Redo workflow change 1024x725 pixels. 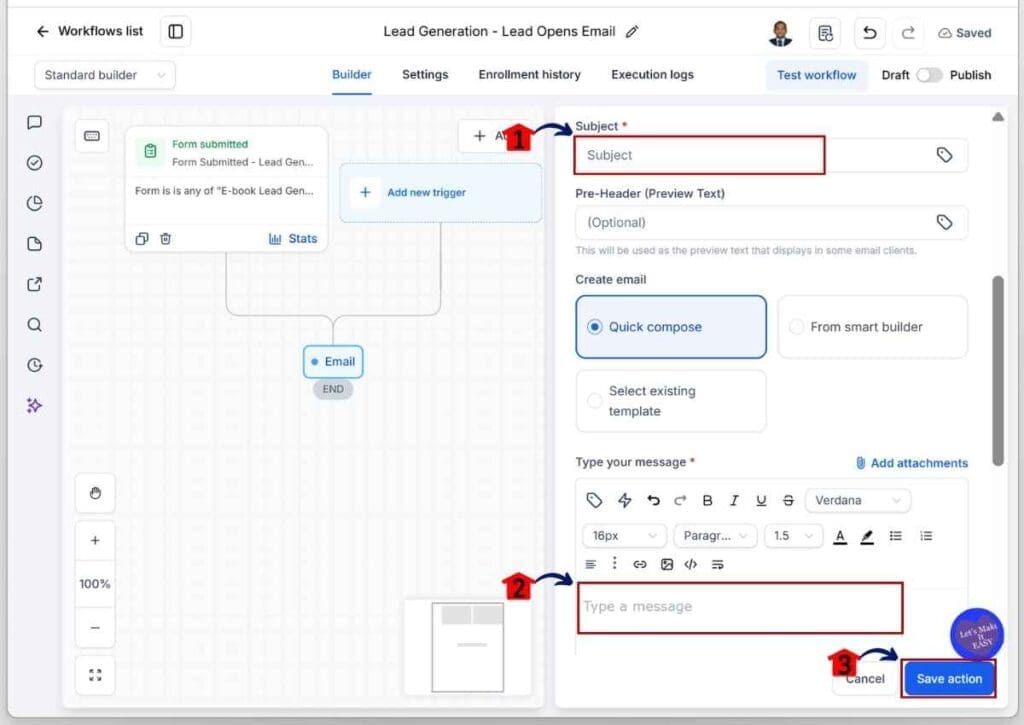[x=908, y=33]
